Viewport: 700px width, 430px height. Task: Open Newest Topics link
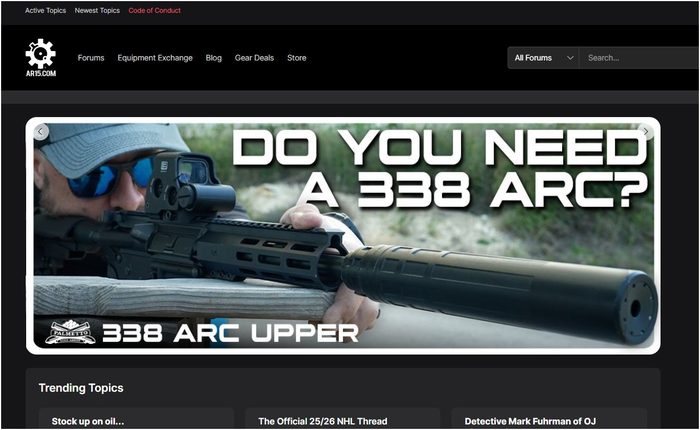pyautogui.click(x=97, y=10)
